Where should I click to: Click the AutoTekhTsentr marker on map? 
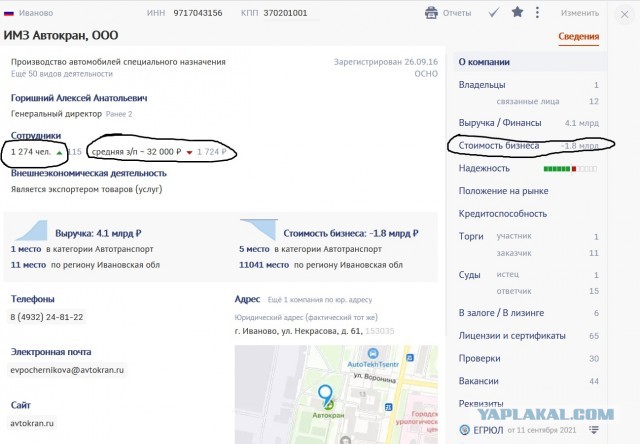372,353
